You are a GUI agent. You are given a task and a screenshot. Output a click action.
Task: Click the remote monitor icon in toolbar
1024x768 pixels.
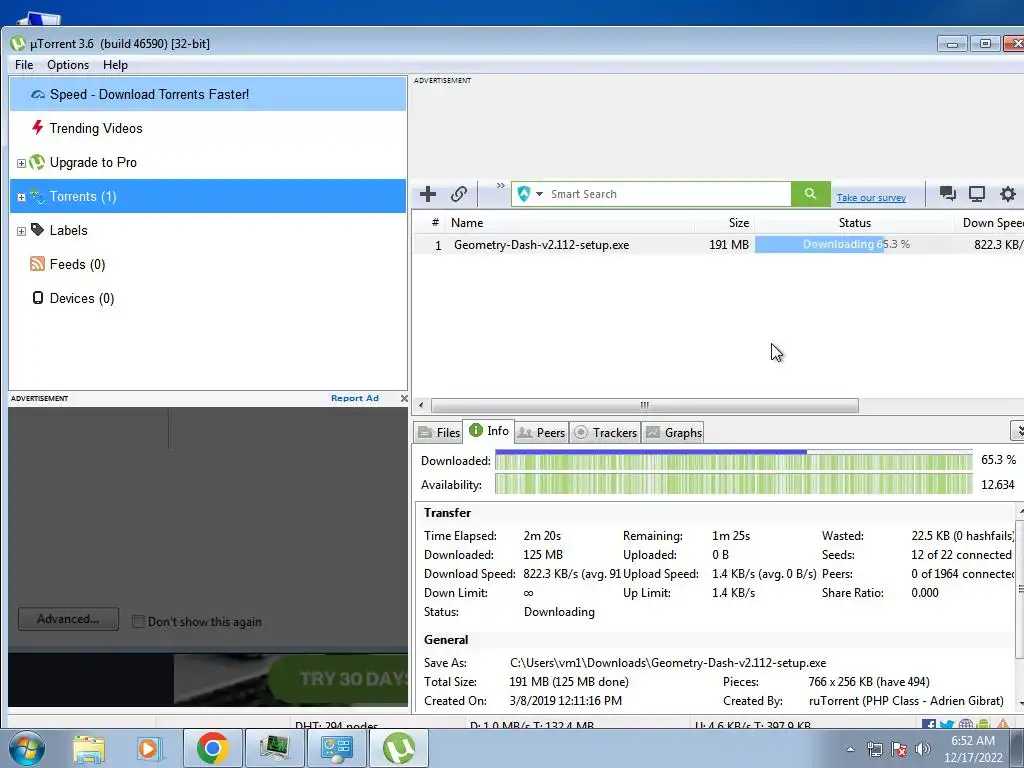pos(977,193)
